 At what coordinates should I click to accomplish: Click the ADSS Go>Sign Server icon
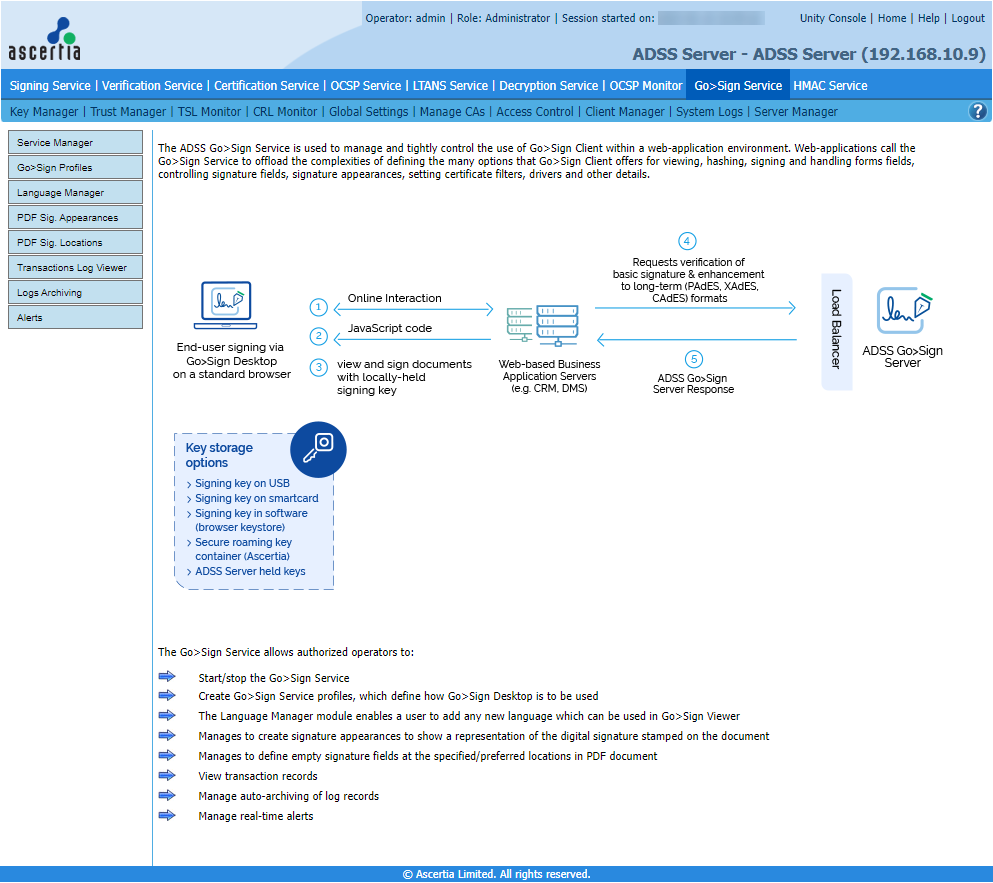903,311
